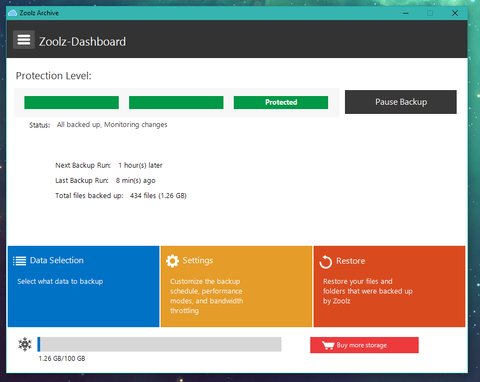Open the Settings tile

click(x=236, y=286)
